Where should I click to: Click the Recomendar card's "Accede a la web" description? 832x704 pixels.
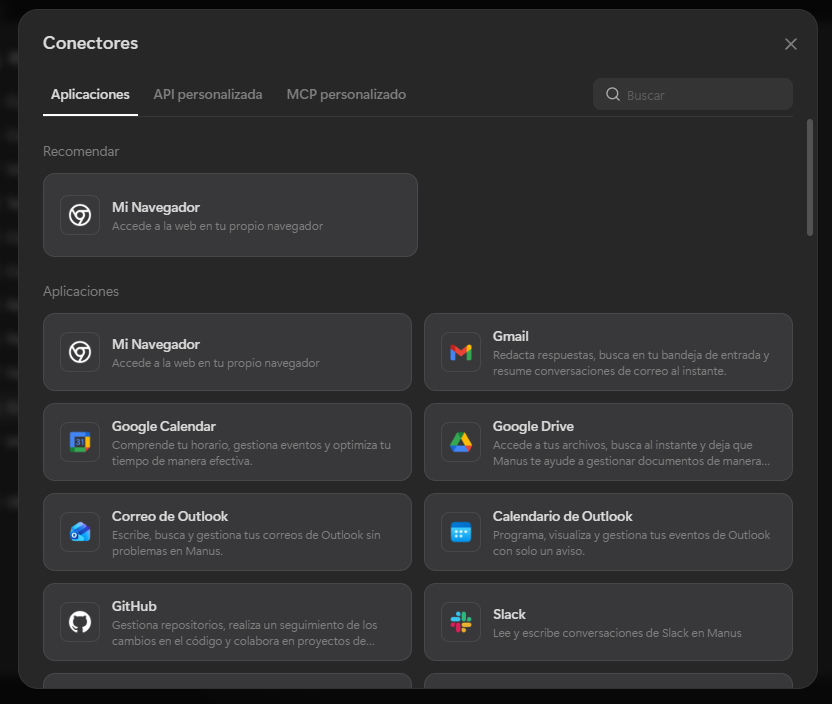click(217, 226)
